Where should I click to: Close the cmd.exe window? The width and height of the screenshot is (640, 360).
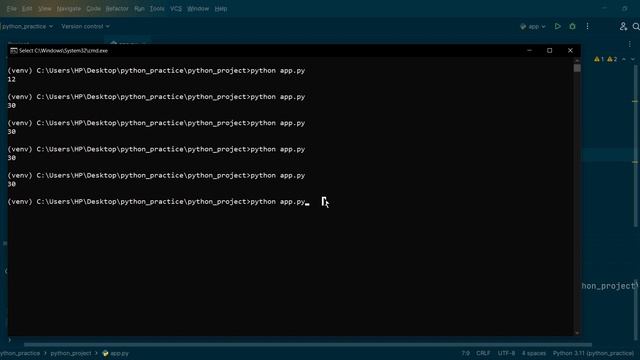[570, 51]
